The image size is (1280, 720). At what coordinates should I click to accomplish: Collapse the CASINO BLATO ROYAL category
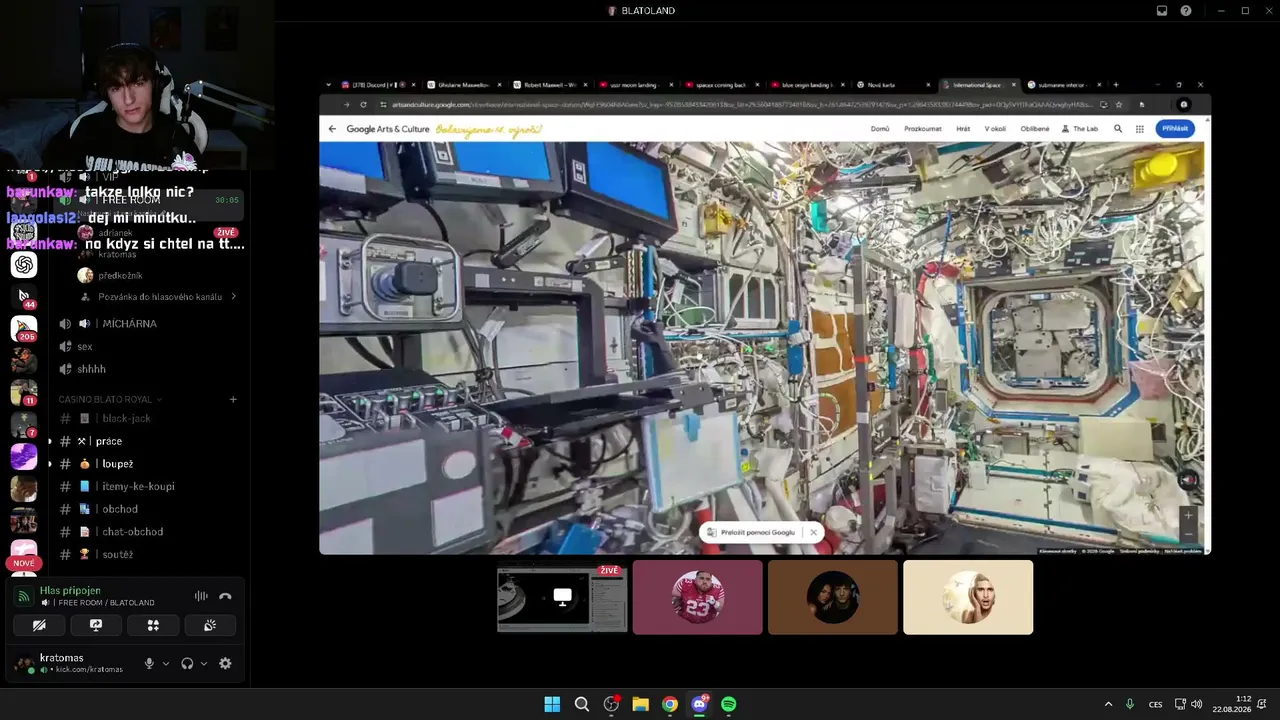(110, 399)
